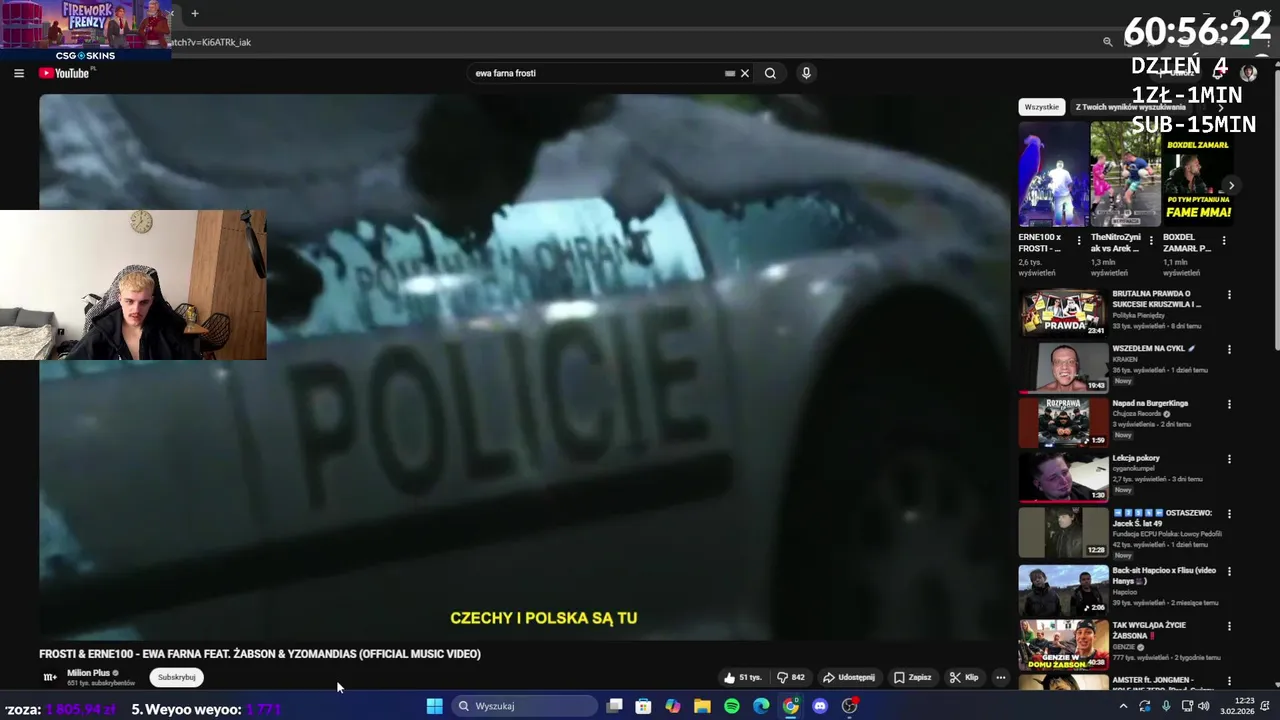Start voice search with the microphone icon
The height and width of the screenshot is (720, 1280).
[x=806, y=73]
